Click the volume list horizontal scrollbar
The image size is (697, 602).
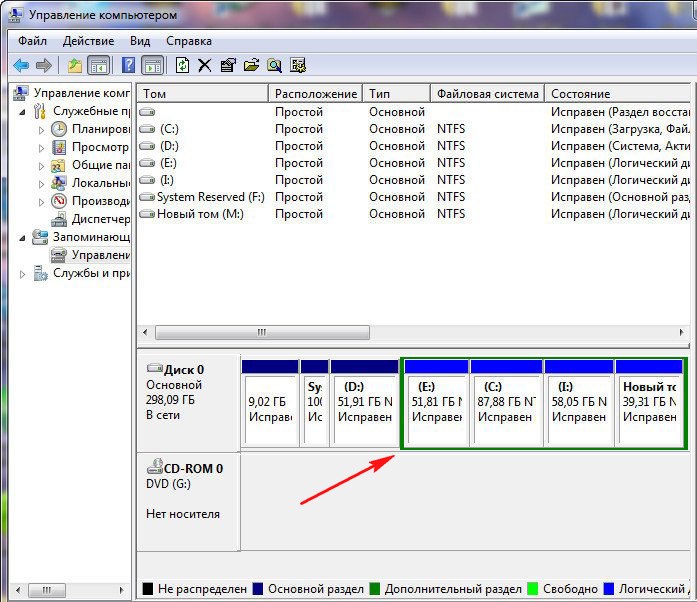pyautogui.click(x=262, y=332)
